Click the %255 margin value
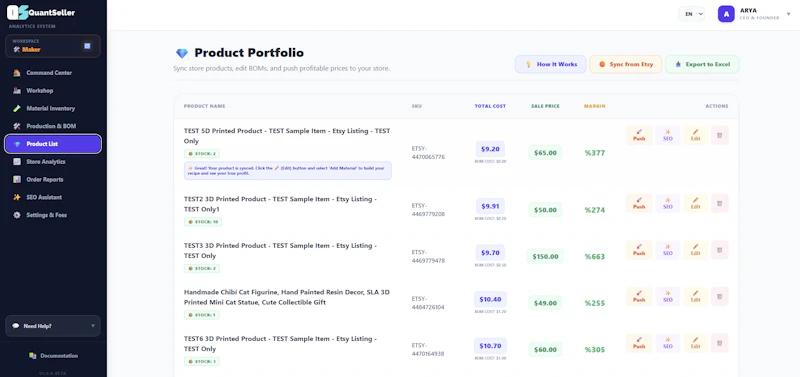800x377 pixels. click(595, 303)
